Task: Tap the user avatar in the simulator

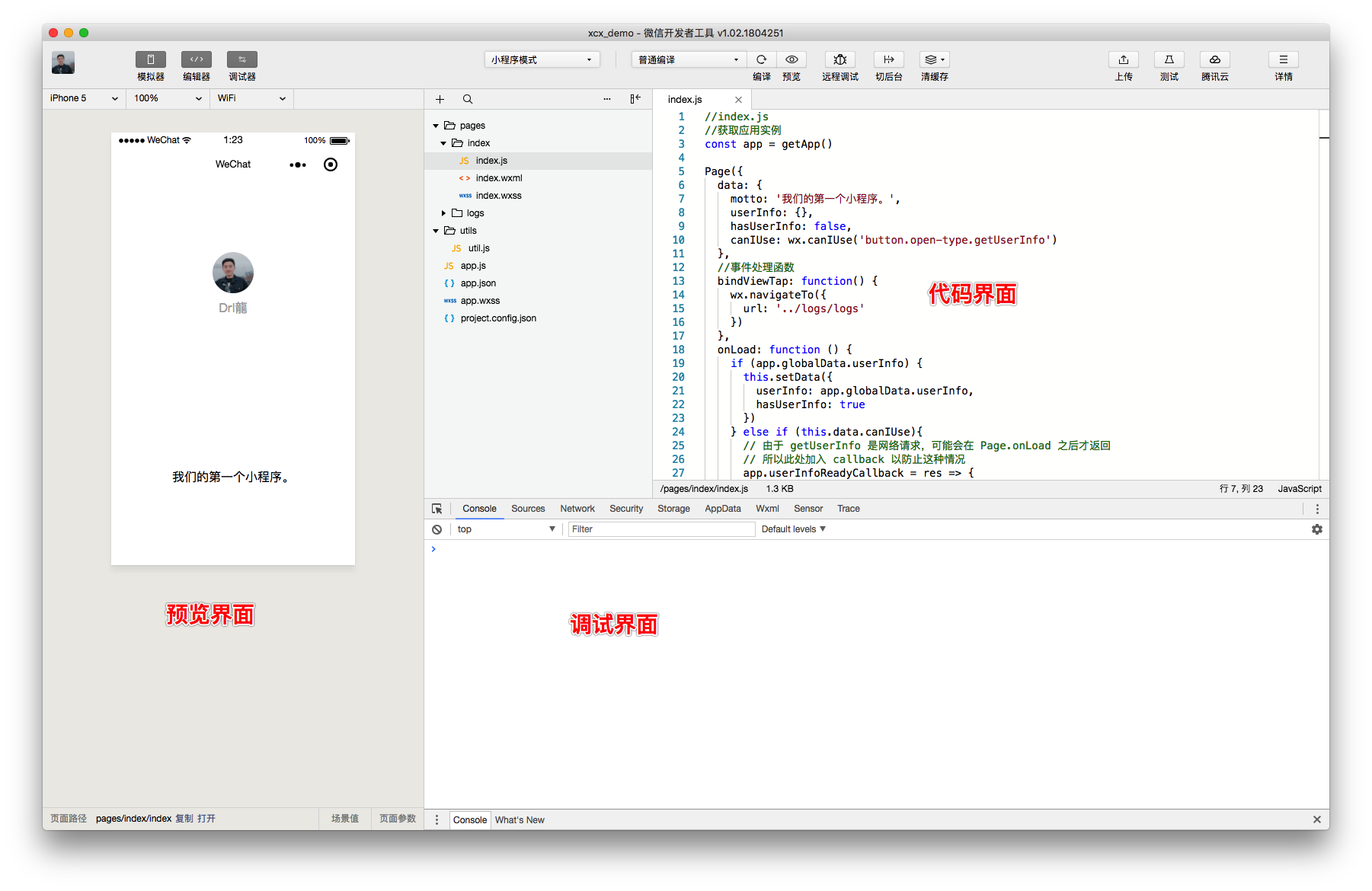Action: [233, 273]
